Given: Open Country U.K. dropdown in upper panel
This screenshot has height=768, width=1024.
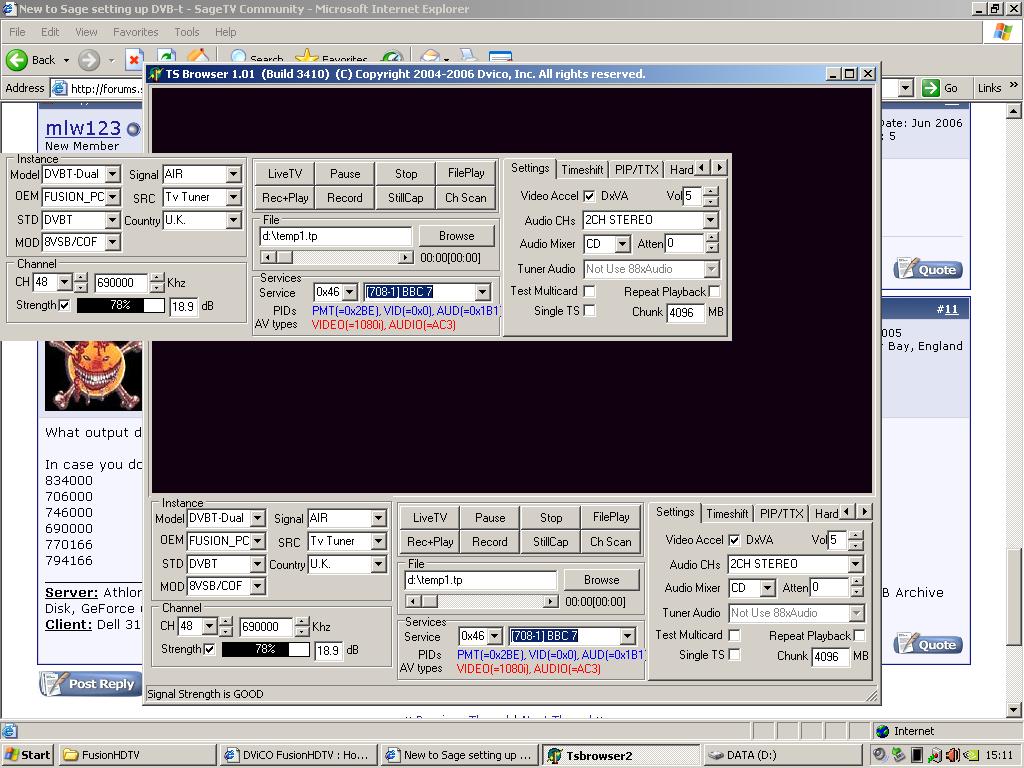Looking at the screenshot, I should (233, 220).
